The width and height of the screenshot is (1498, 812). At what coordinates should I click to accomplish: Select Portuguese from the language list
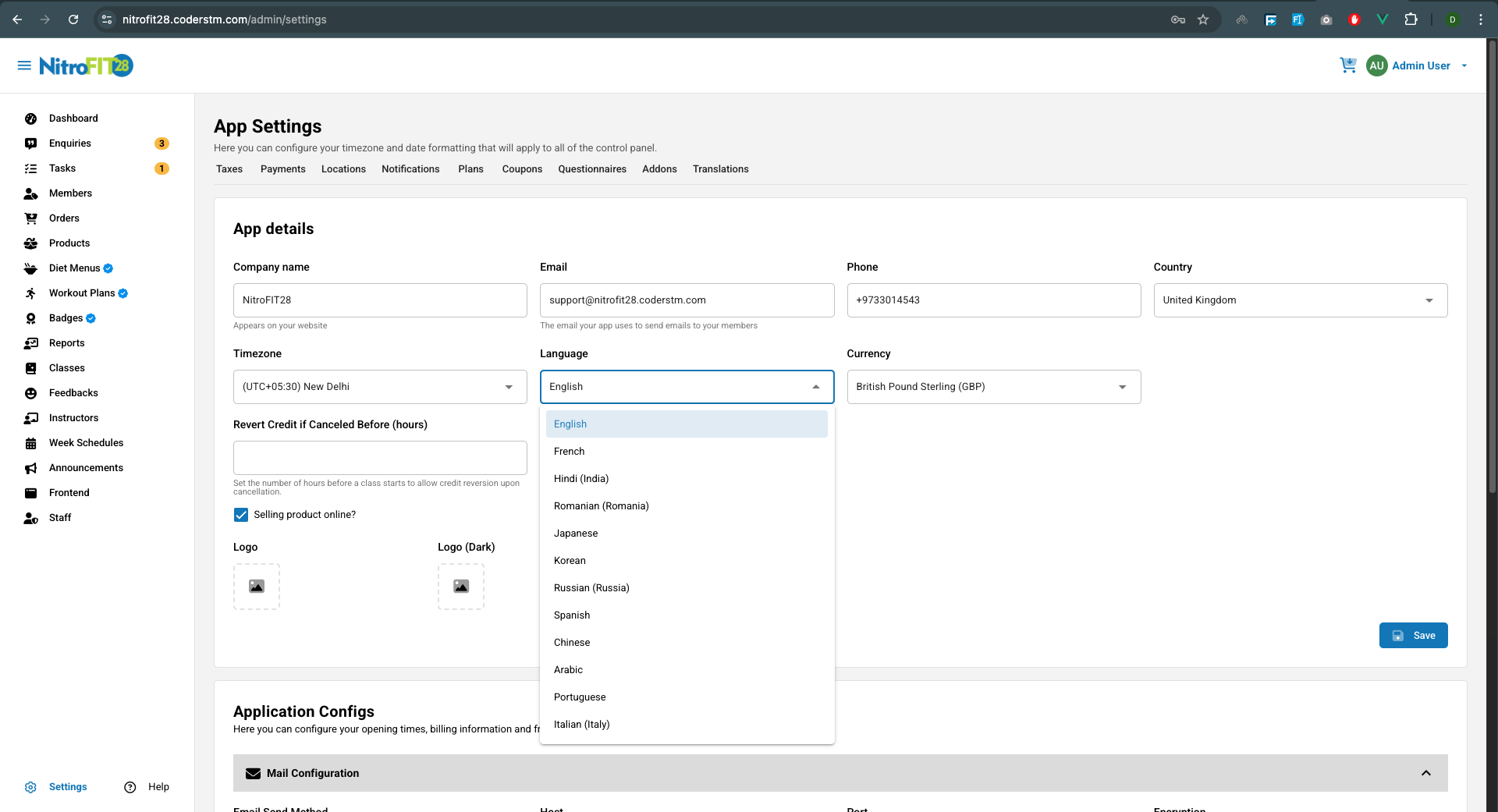pyautogui.click(x=687, y=697)
